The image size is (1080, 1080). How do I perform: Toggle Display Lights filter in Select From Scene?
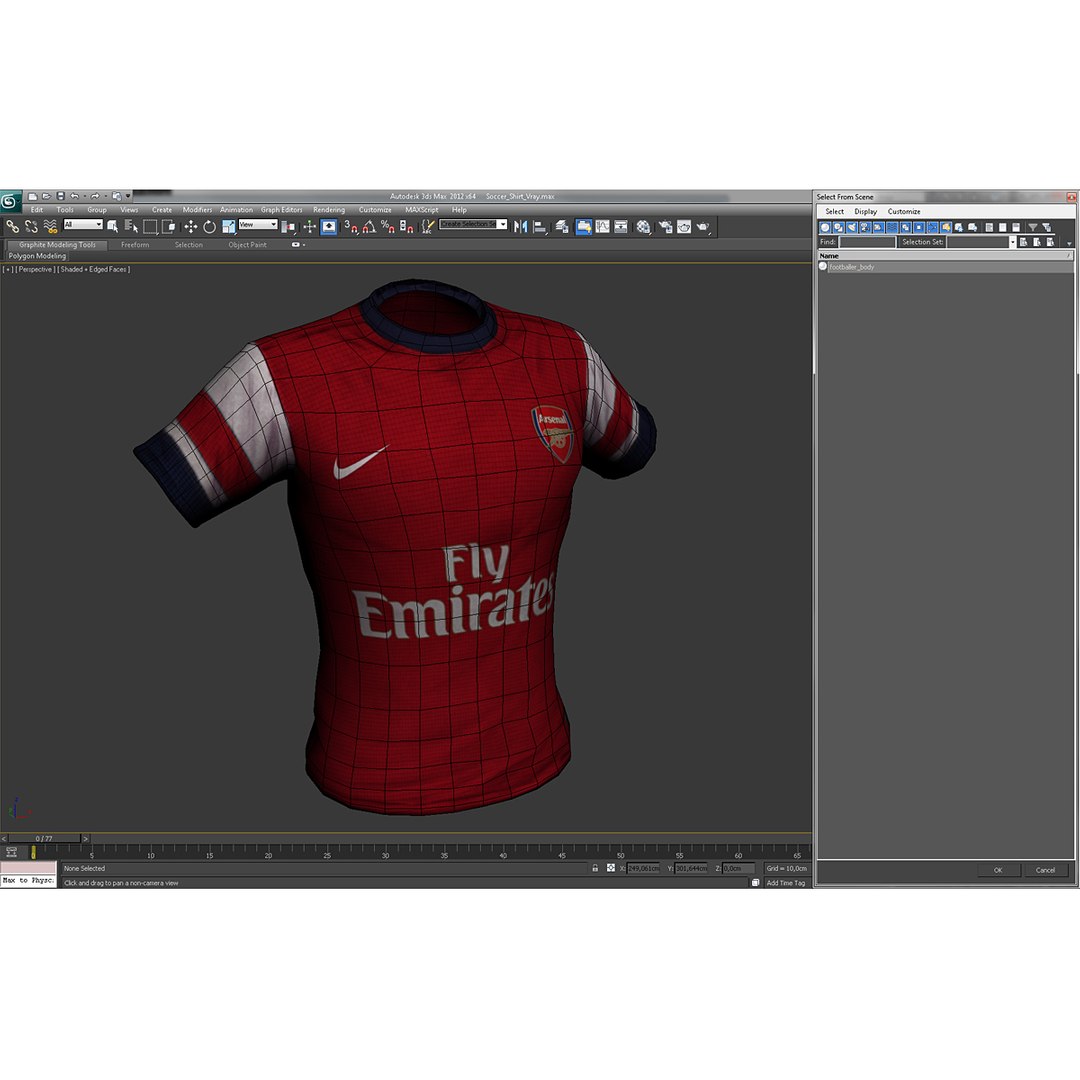tap(851, 227)
